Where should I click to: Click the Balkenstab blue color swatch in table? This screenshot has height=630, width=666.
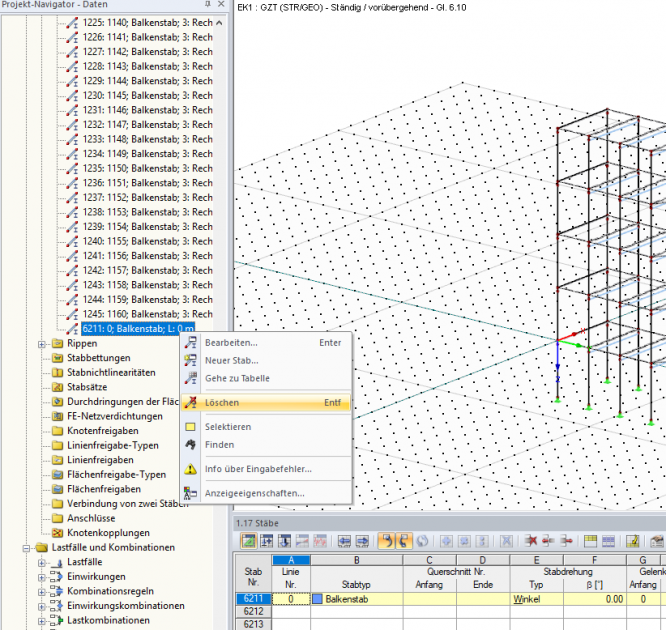pyautogui.click(x=317, y=599)
